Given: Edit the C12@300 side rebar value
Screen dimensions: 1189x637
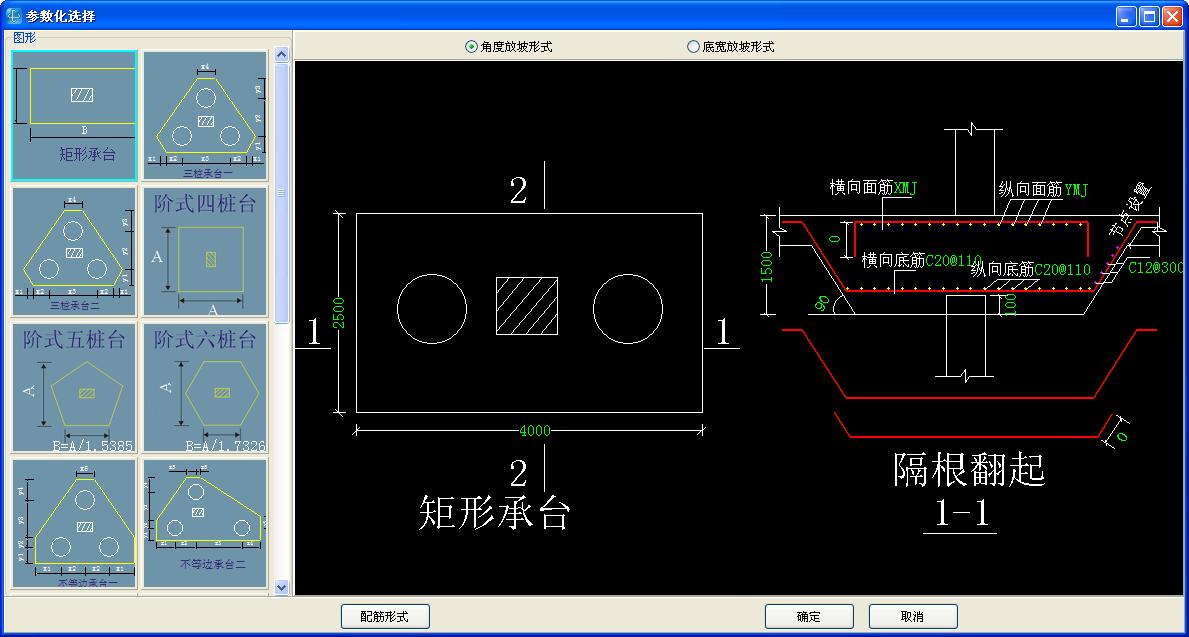Looking at the screenshot, I should tap(1156, 268).
